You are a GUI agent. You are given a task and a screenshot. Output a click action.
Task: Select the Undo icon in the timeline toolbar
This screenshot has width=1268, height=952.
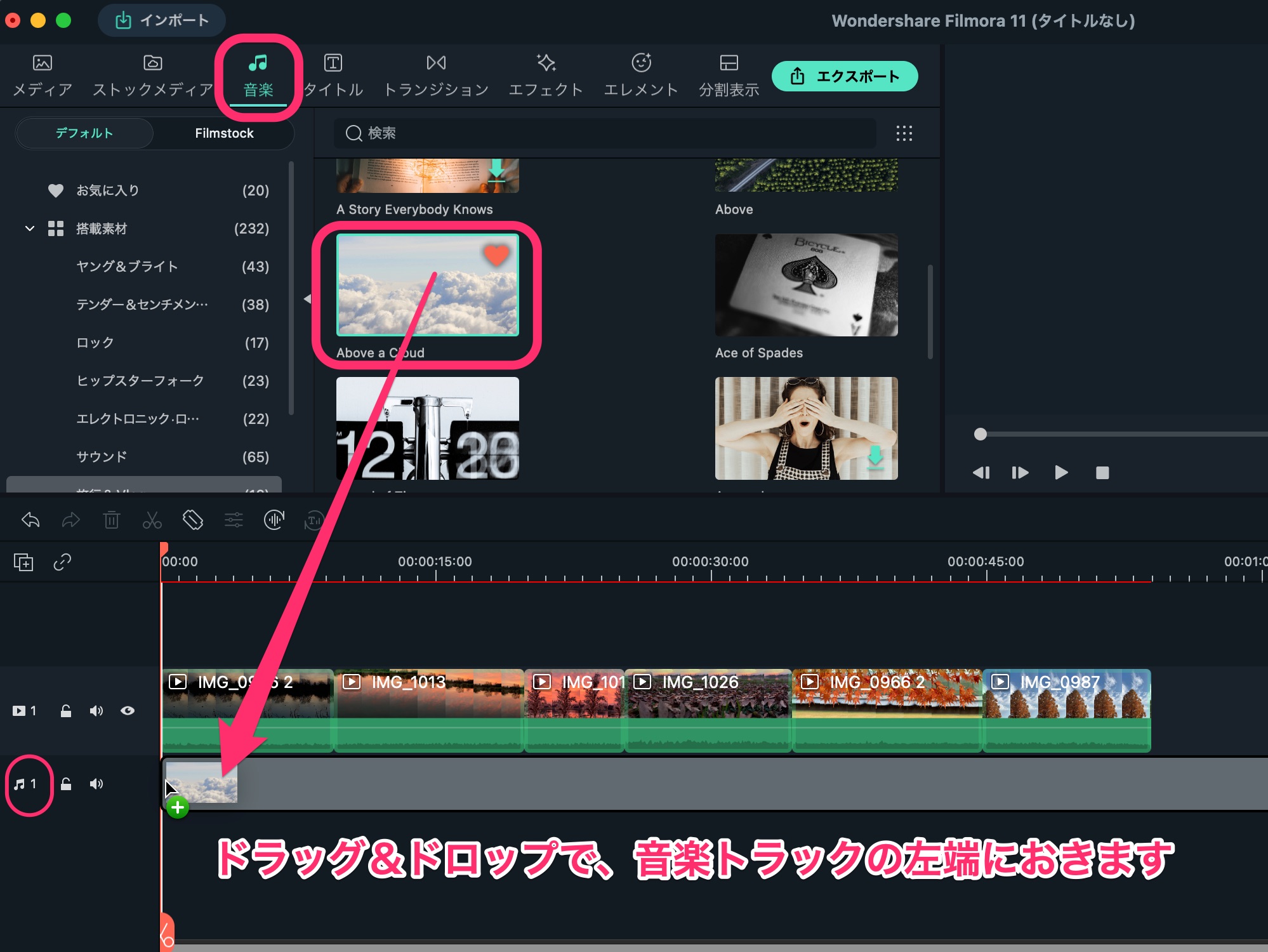click(30, 520)
